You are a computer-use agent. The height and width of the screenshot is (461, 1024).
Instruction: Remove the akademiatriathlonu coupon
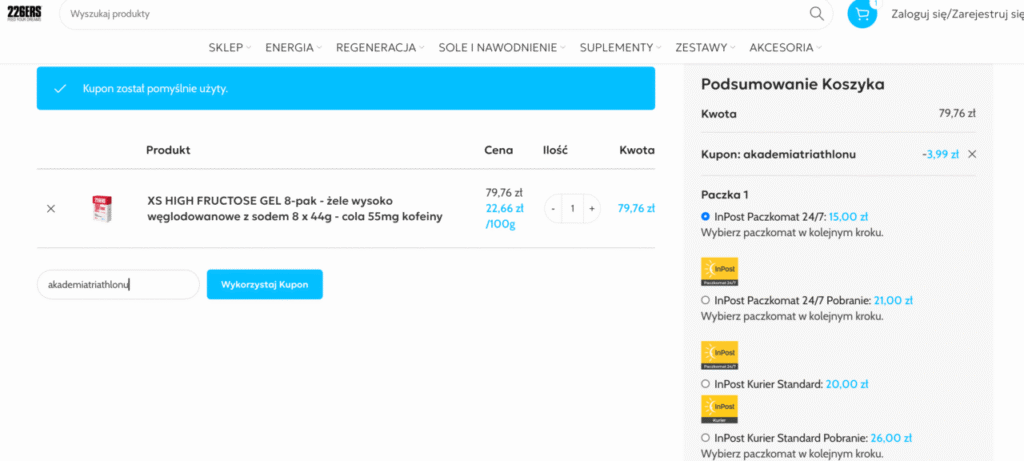point(972,154)
